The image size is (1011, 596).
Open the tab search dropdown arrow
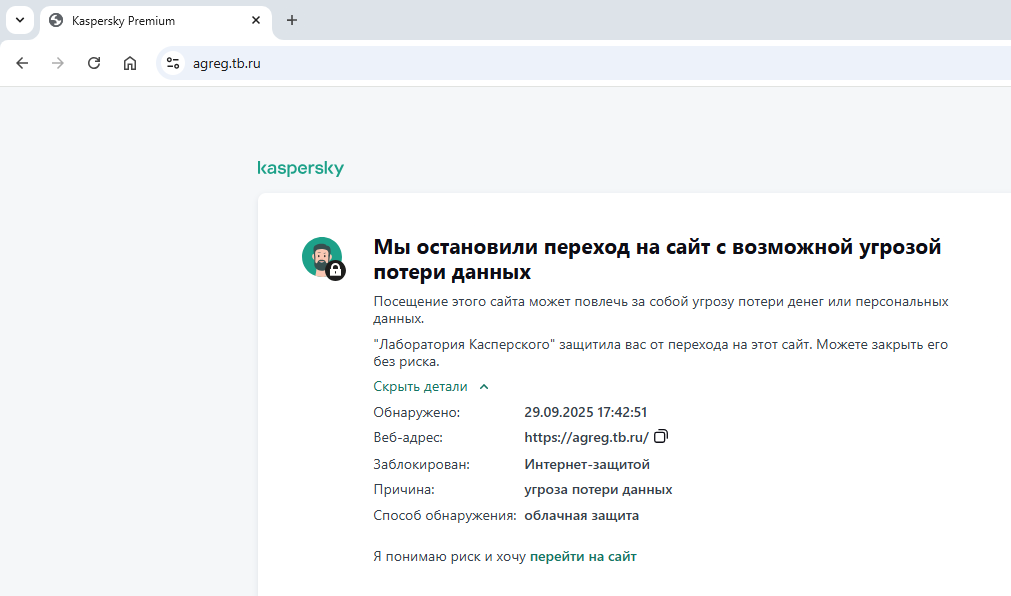coord(20,20)
